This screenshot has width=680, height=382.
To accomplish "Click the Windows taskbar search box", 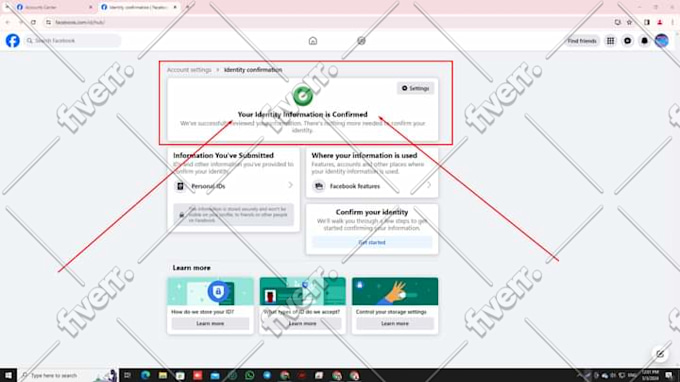I will pos(67,375).
